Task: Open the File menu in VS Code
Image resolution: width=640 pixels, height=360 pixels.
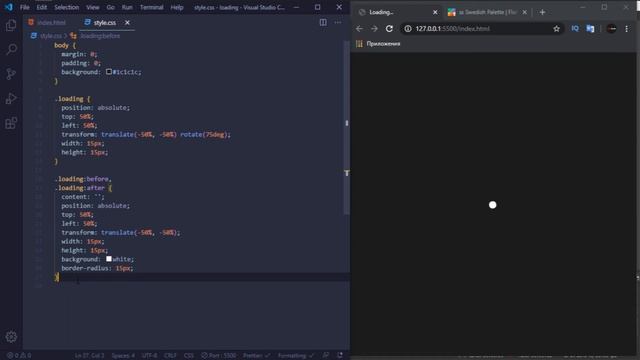Action: pyautogui.click(x=25, y=7)
